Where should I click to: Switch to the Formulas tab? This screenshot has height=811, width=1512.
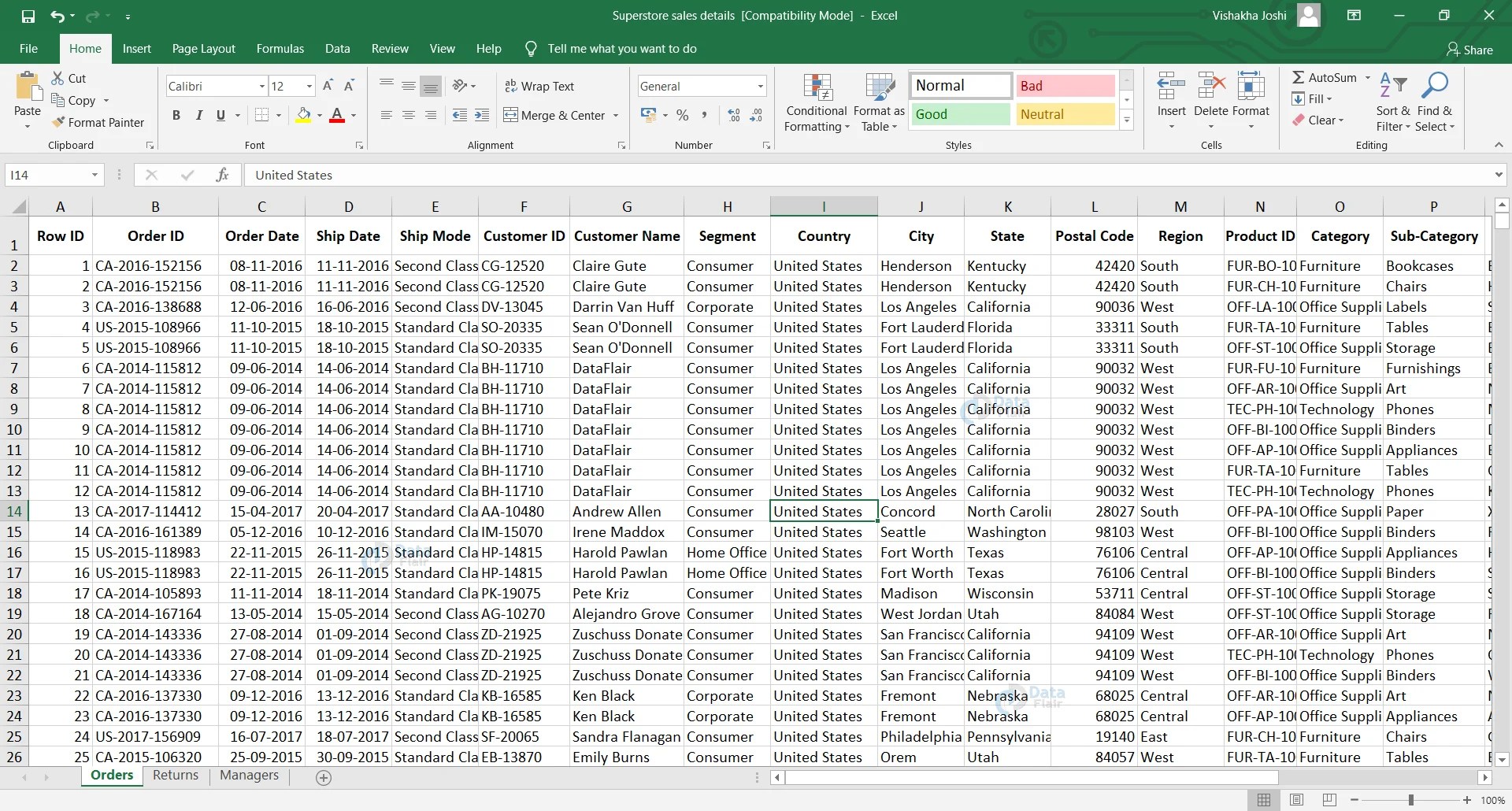click(x=280, y=48)
